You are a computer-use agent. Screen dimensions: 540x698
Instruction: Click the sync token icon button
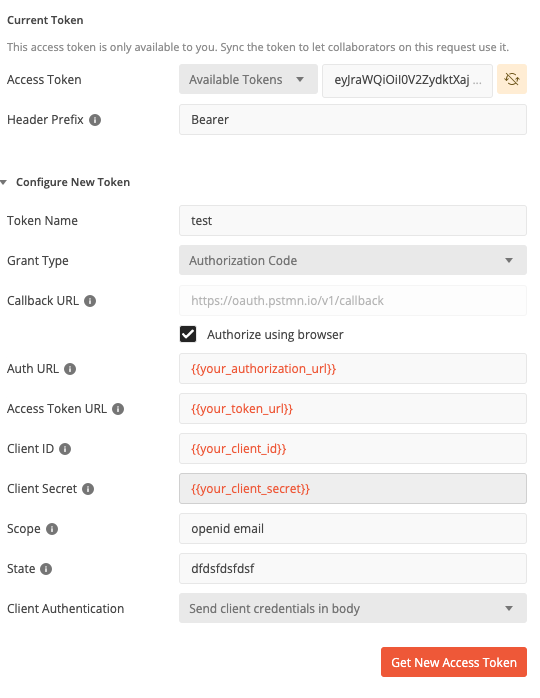[512, 79]
